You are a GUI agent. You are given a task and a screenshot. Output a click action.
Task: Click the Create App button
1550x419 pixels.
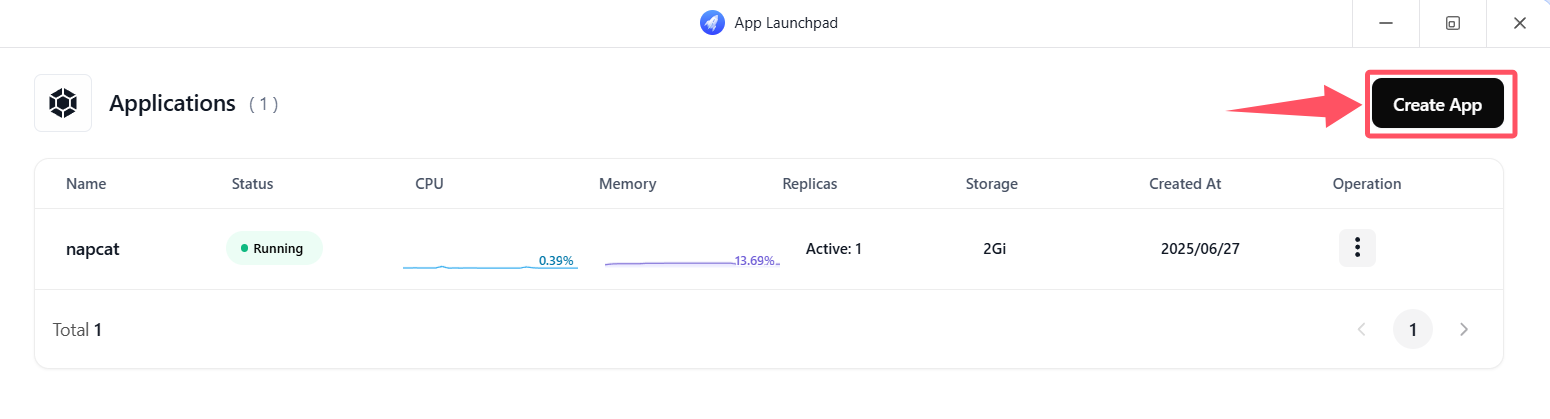[x=1437, y=103]
